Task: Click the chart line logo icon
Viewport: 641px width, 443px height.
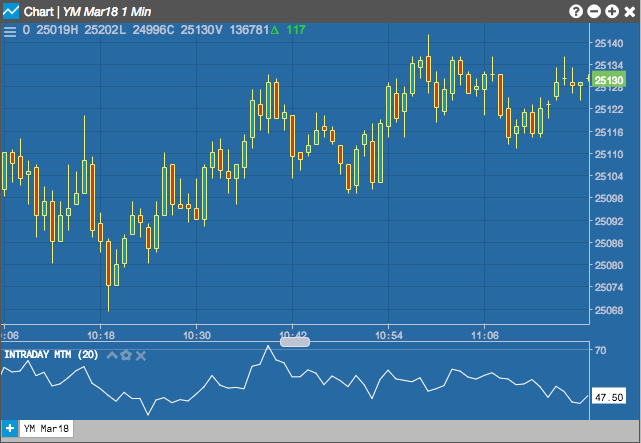Action: coord(11,11)
